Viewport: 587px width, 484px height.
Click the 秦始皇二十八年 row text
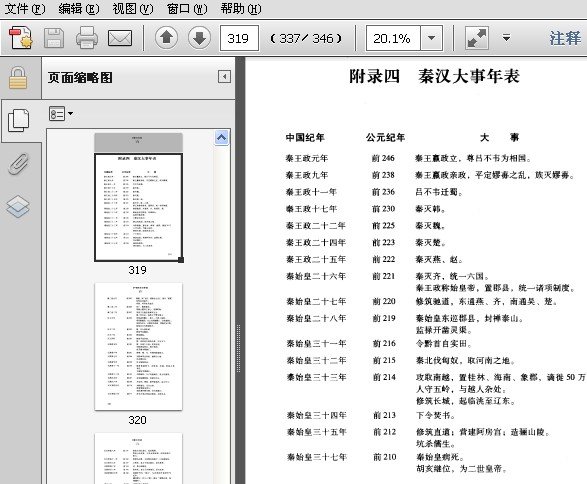click(x=316, y=319)
